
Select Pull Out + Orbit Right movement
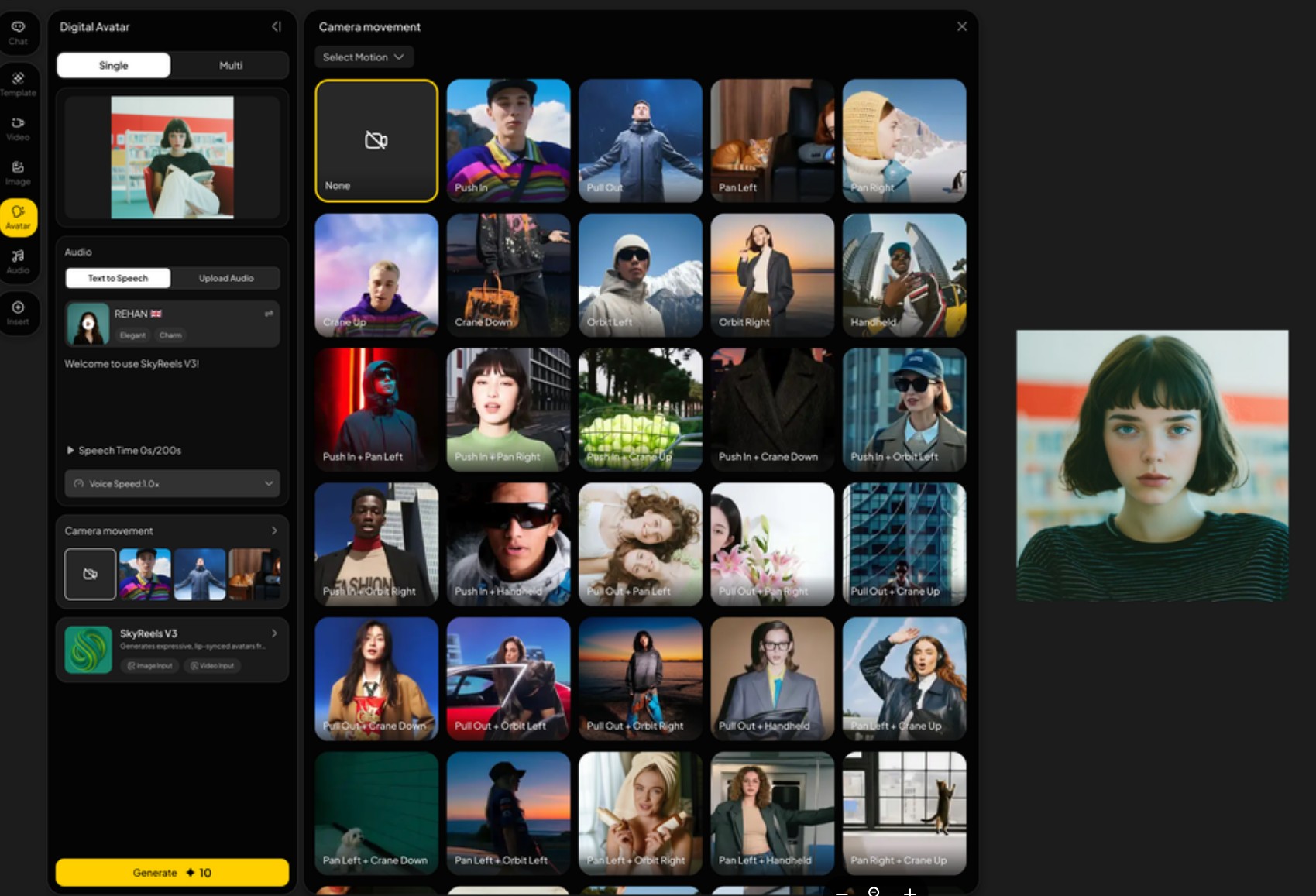[x=641, y=678]
